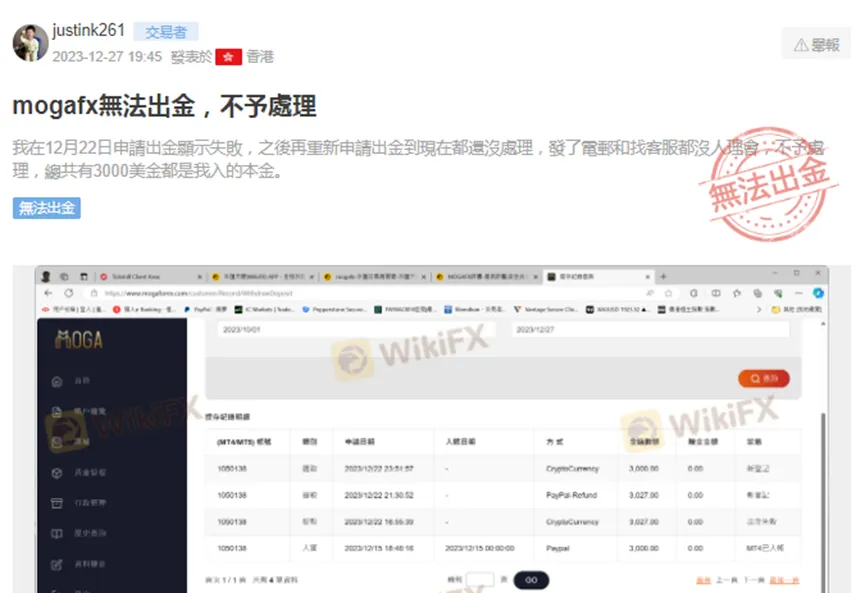Click the favorites star in address bar
The image size is (865, 593).
point(669,293)
